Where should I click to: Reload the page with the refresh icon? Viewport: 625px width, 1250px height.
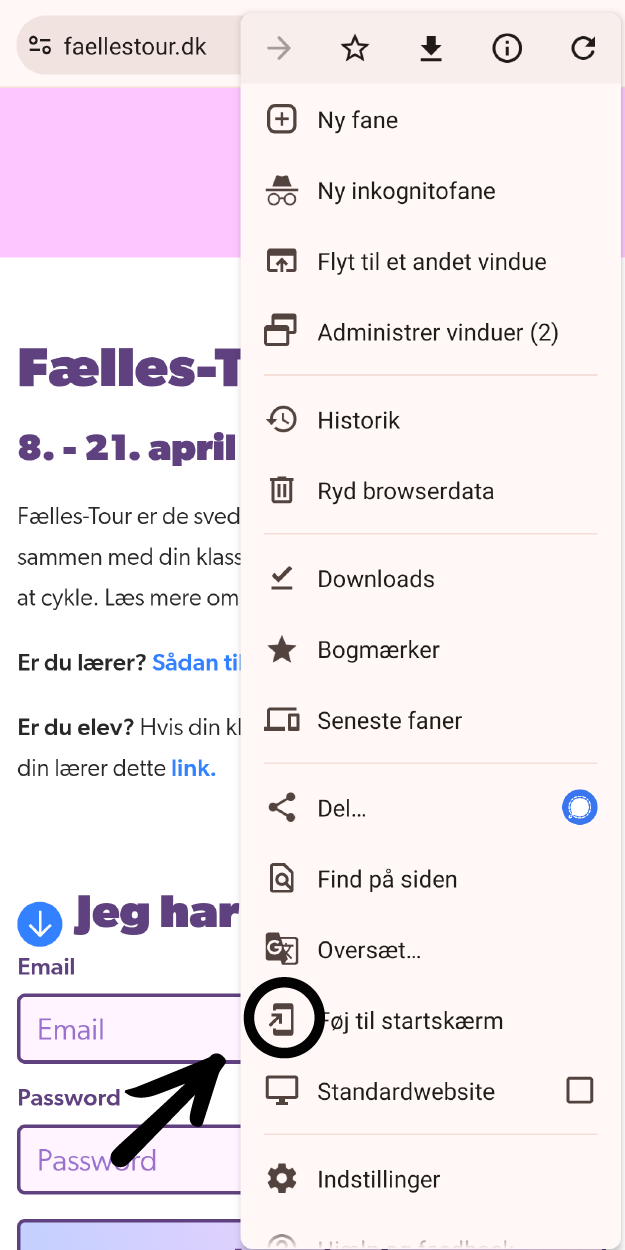583,48
